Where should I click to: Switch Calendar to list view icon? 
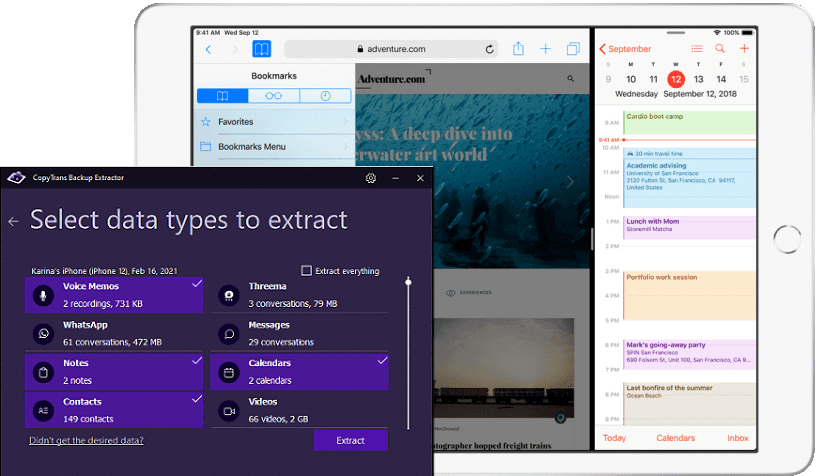[697, 49]
